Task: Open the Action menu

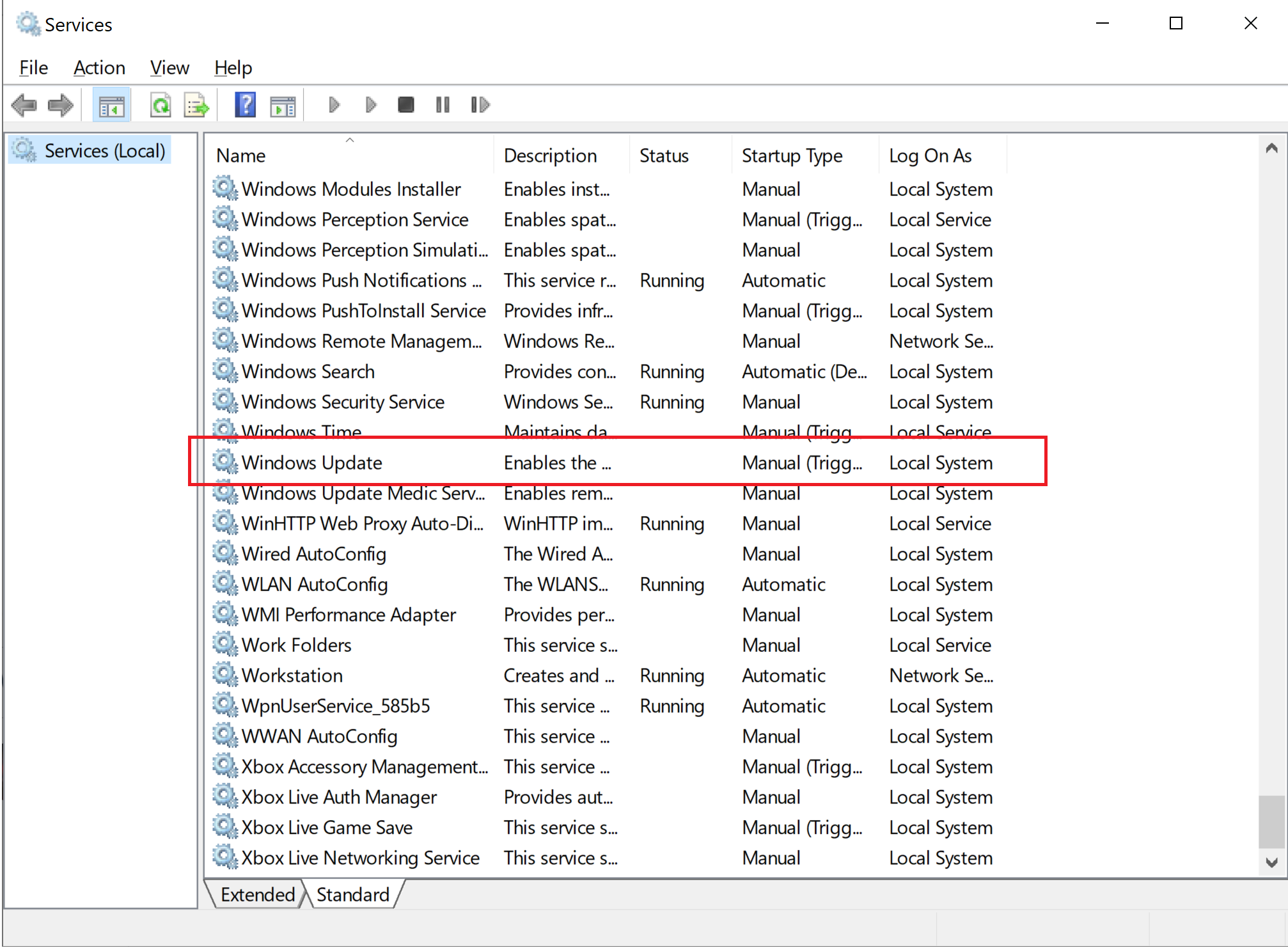Action: pyautogui.click(x=99, y=67)
